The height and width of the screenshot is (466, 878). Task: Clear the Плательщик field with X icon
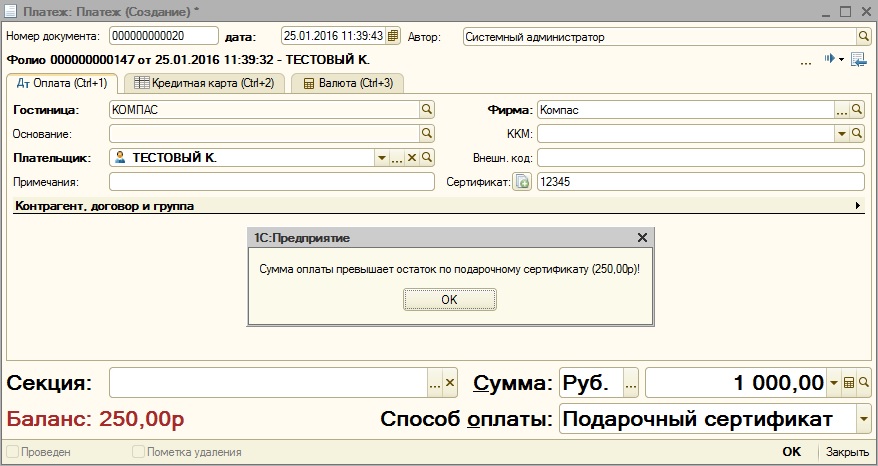pyautogui.click(x=412, y=158)
